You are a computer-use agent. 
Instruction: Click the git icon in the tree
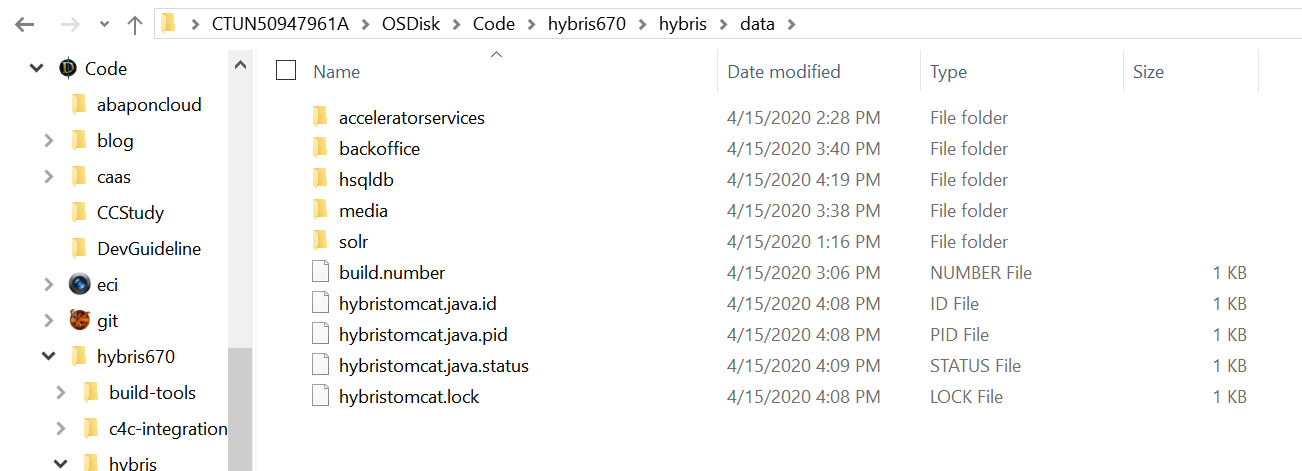pyautogui.click(x=80, y=320)
